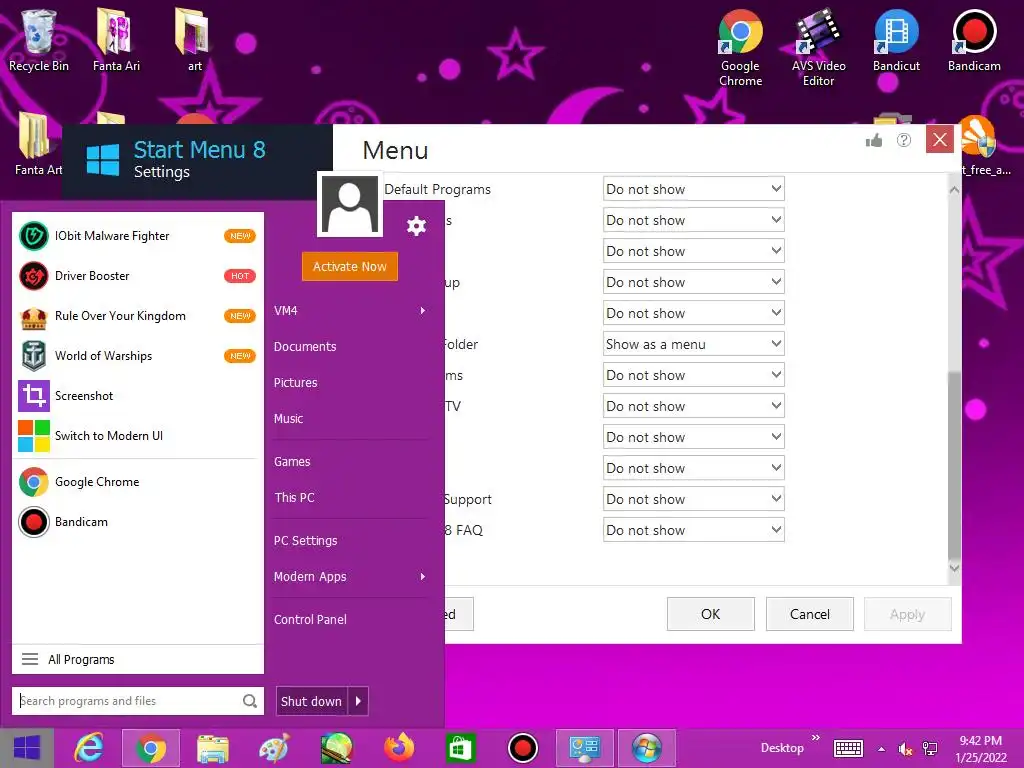1024x768 pixels.
Task: Open File Explorer from taskbar
Action: [x=213, y=748]
